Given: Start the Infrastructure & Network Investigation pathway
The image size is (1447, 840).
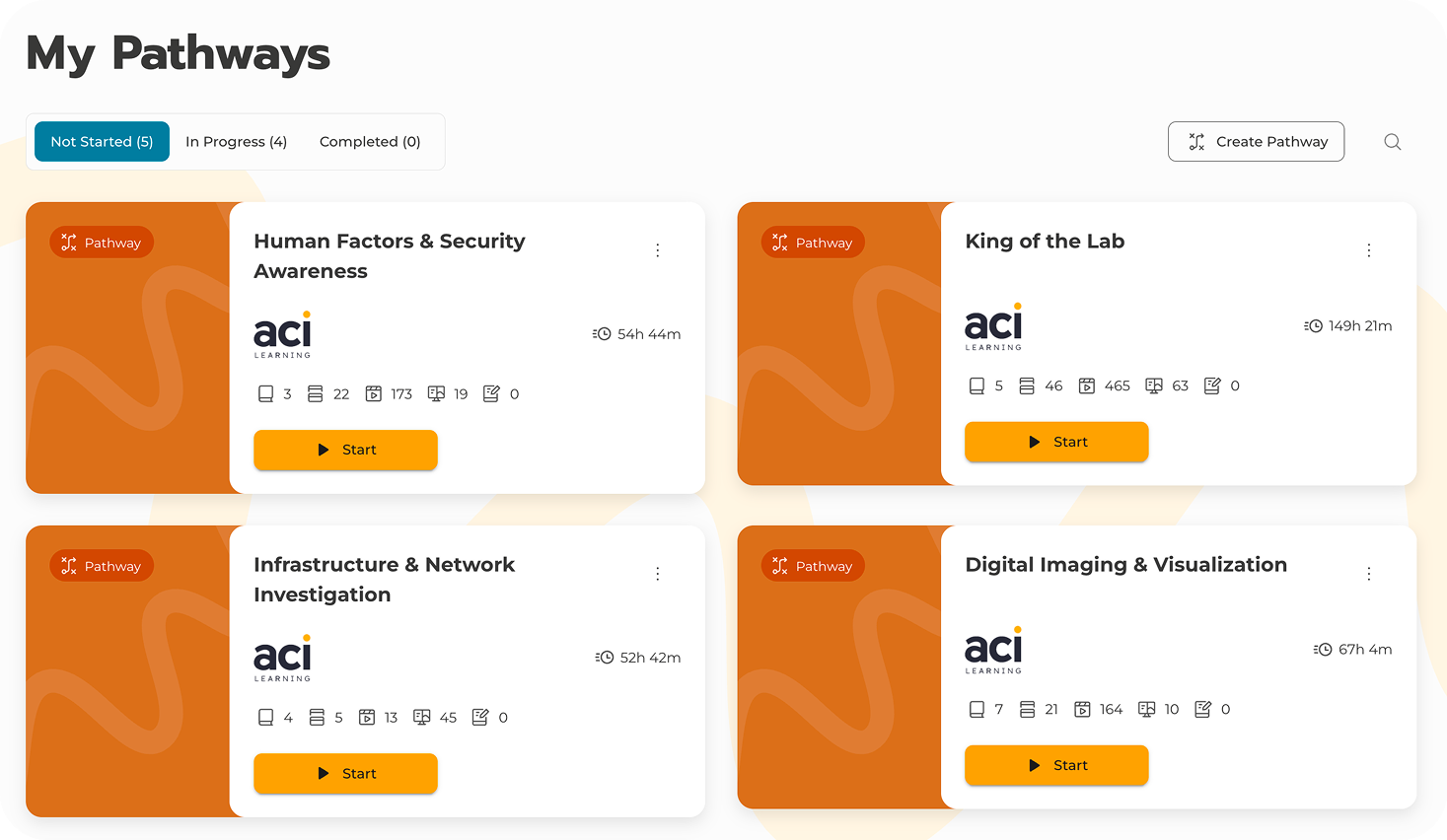Looking at the screenshot, I should (x=345, y=774).
